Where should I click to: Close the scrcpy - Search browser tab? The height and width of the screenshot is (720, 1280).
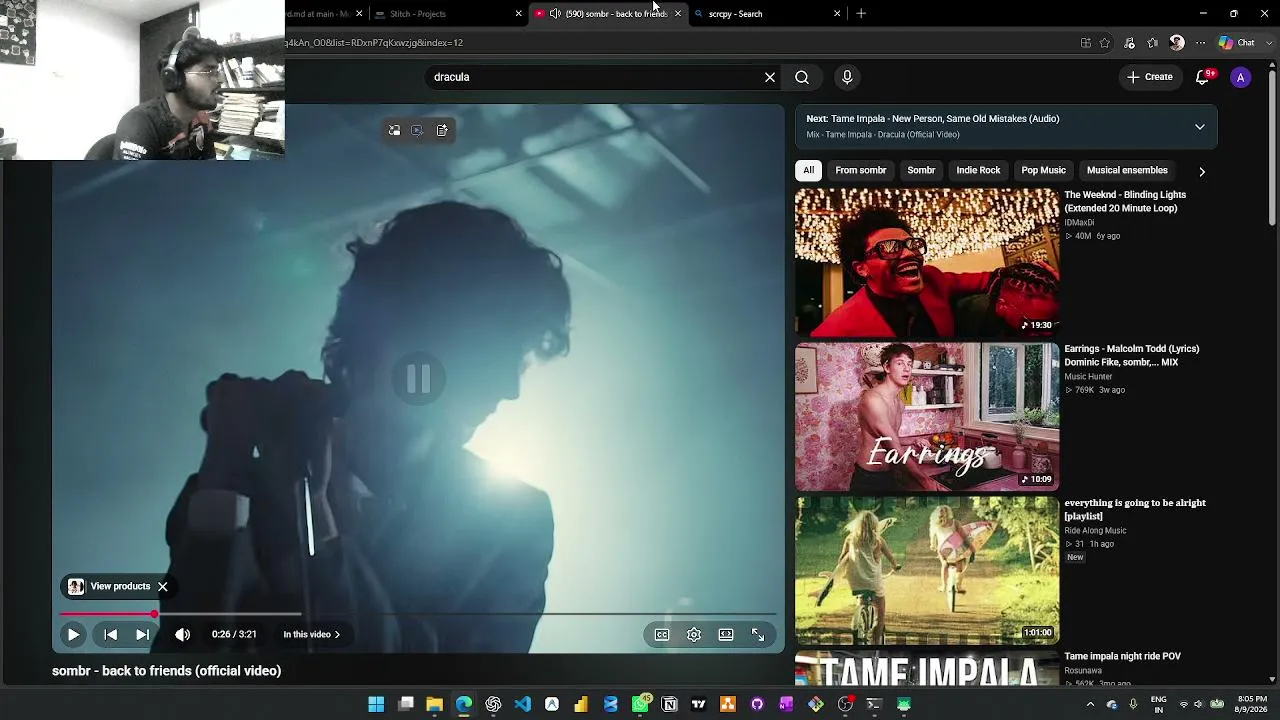(x=837, y=14)
